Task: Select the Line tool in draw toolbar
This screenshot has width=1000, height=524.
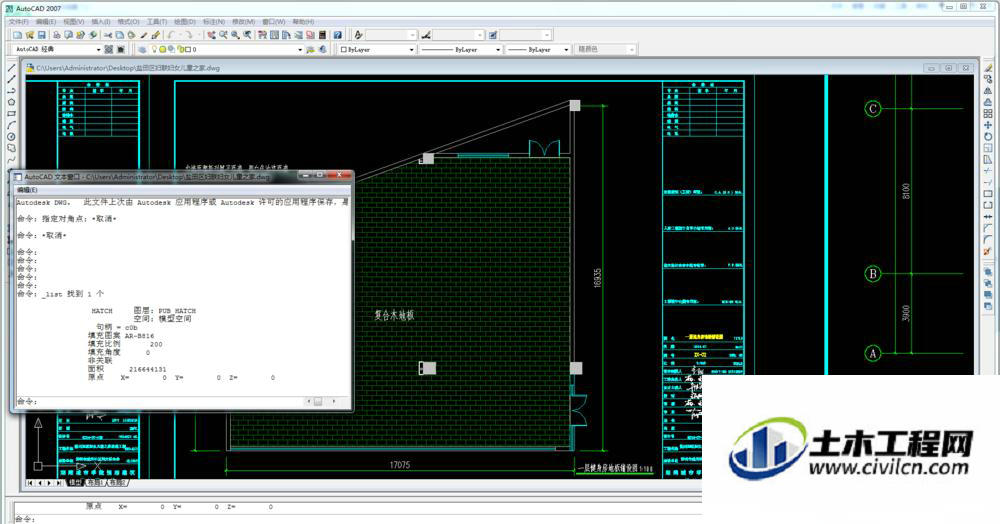Action: (11, 68)
